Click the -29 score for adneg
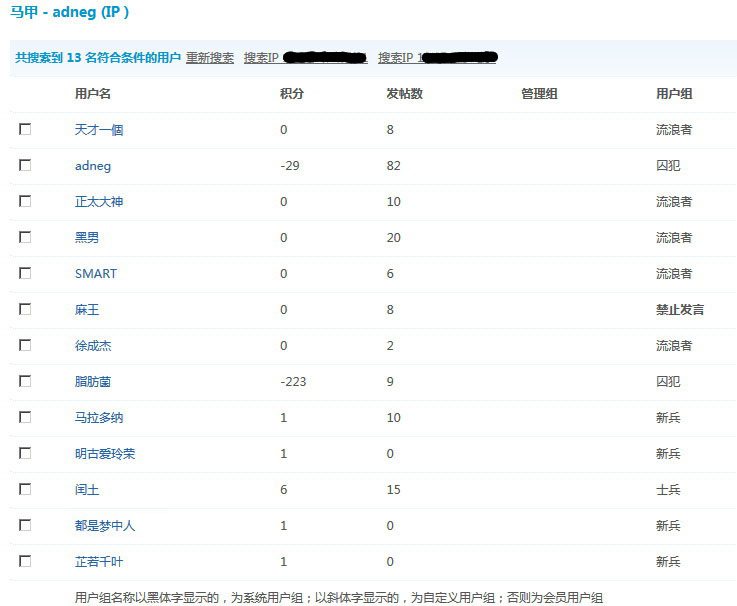 pyautogui.click(x=290, y=166)
